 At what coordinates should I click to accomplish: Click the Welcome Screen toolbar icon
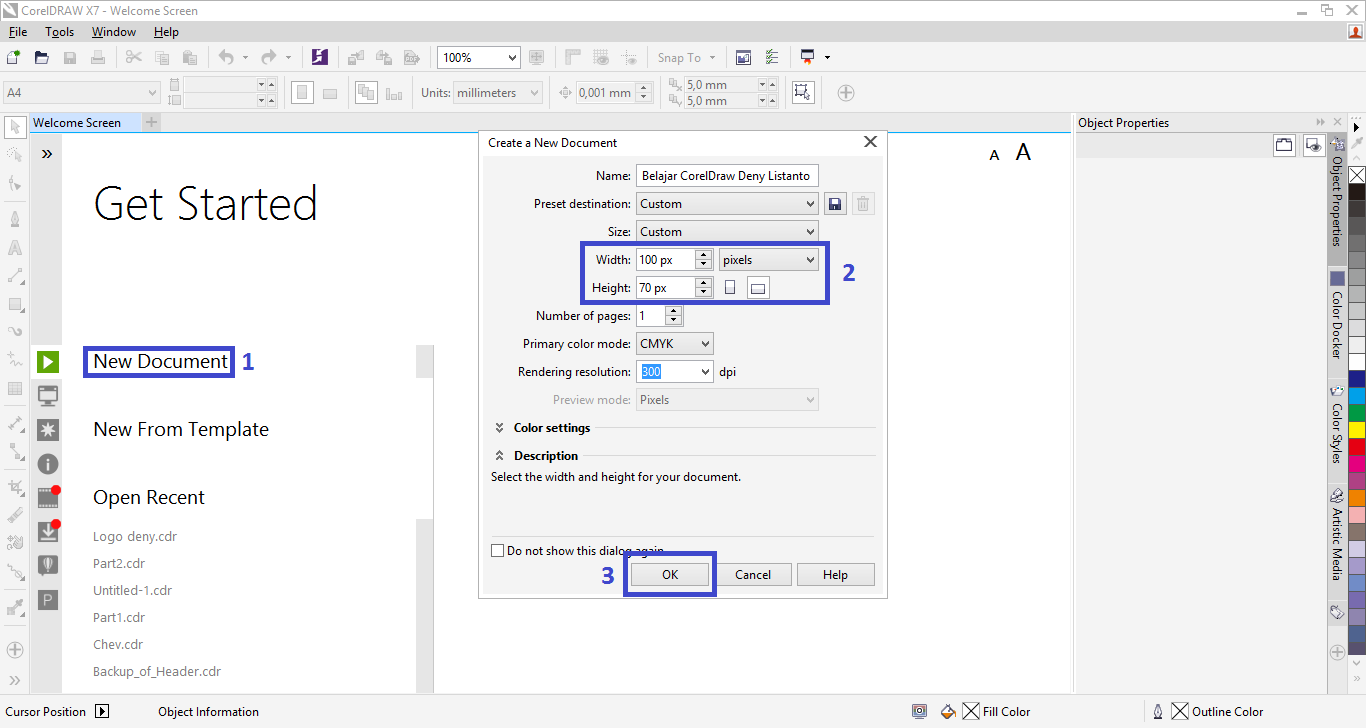743,57
